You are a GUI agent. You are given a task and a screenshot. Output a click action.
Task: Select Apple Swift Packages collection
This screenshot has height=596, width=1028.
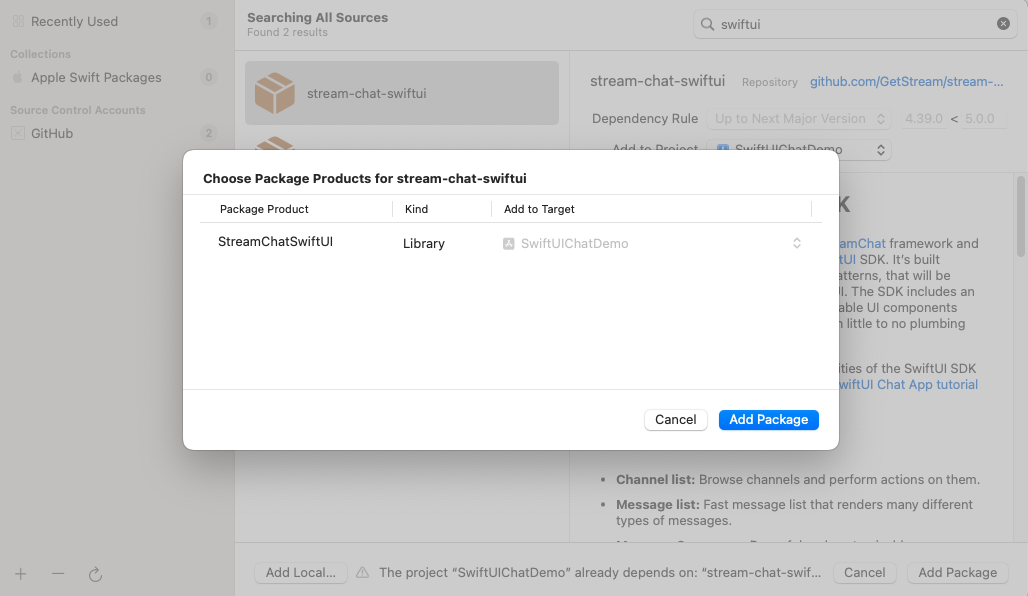pyautogui.click(x=96, y=77)
